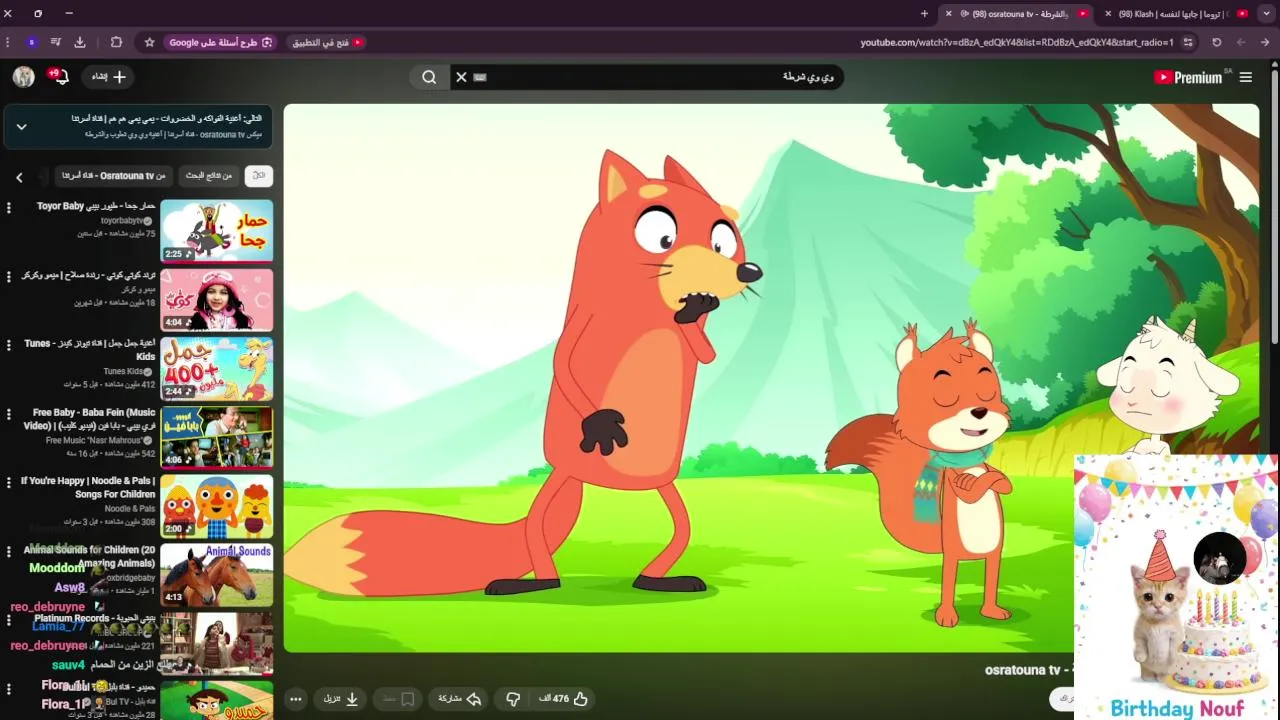Viewport: 1280px width, 720px height.
Task: Show more filter chips with arrow
Action: tap(19, 177)
